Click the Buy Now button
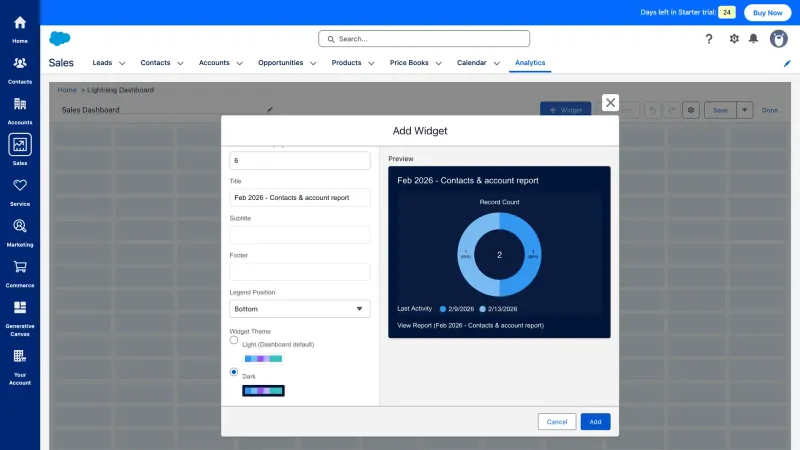Image resolution: width=800 pixels, height=450 pixels. point(767,13)
